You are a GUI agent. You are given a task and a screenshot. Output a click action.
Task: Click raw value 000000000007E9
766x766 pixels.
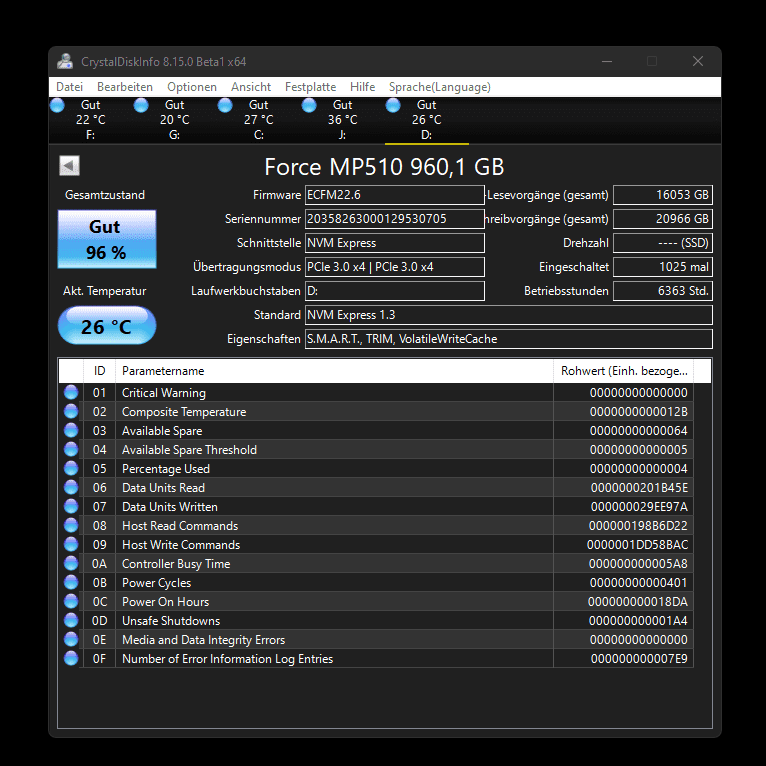(639, 659)
